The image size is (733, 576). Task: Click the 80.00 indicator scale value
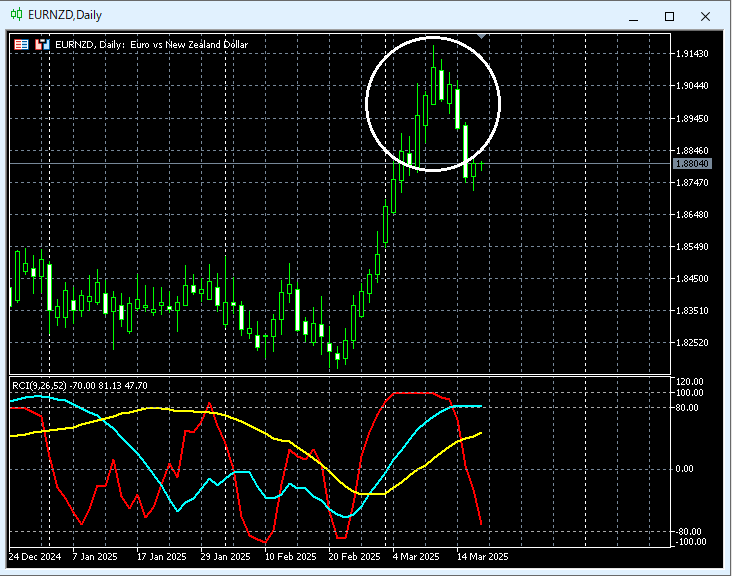tap(687, 408)
